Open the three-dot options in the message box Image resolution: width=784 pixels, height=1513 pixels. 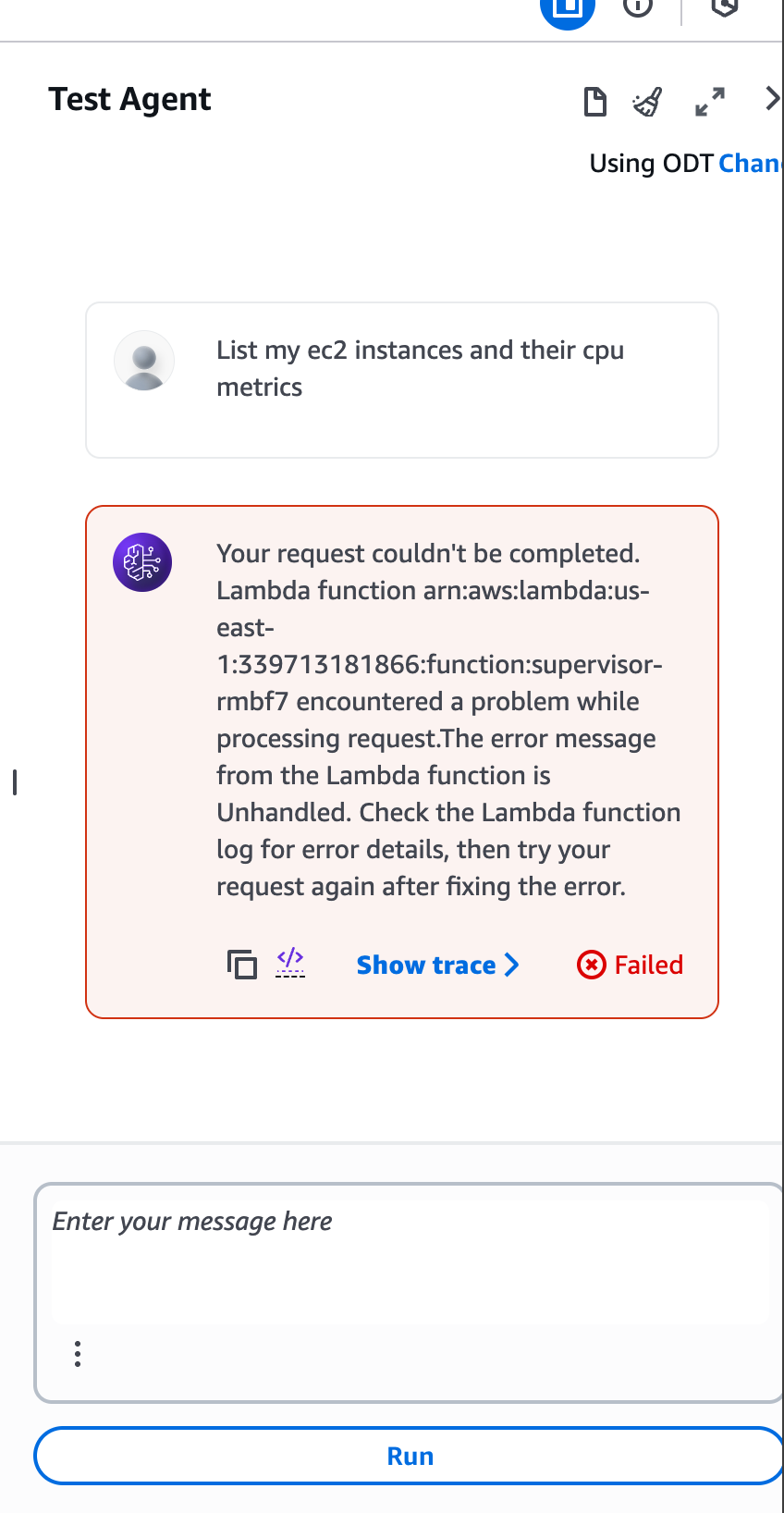78,1353
